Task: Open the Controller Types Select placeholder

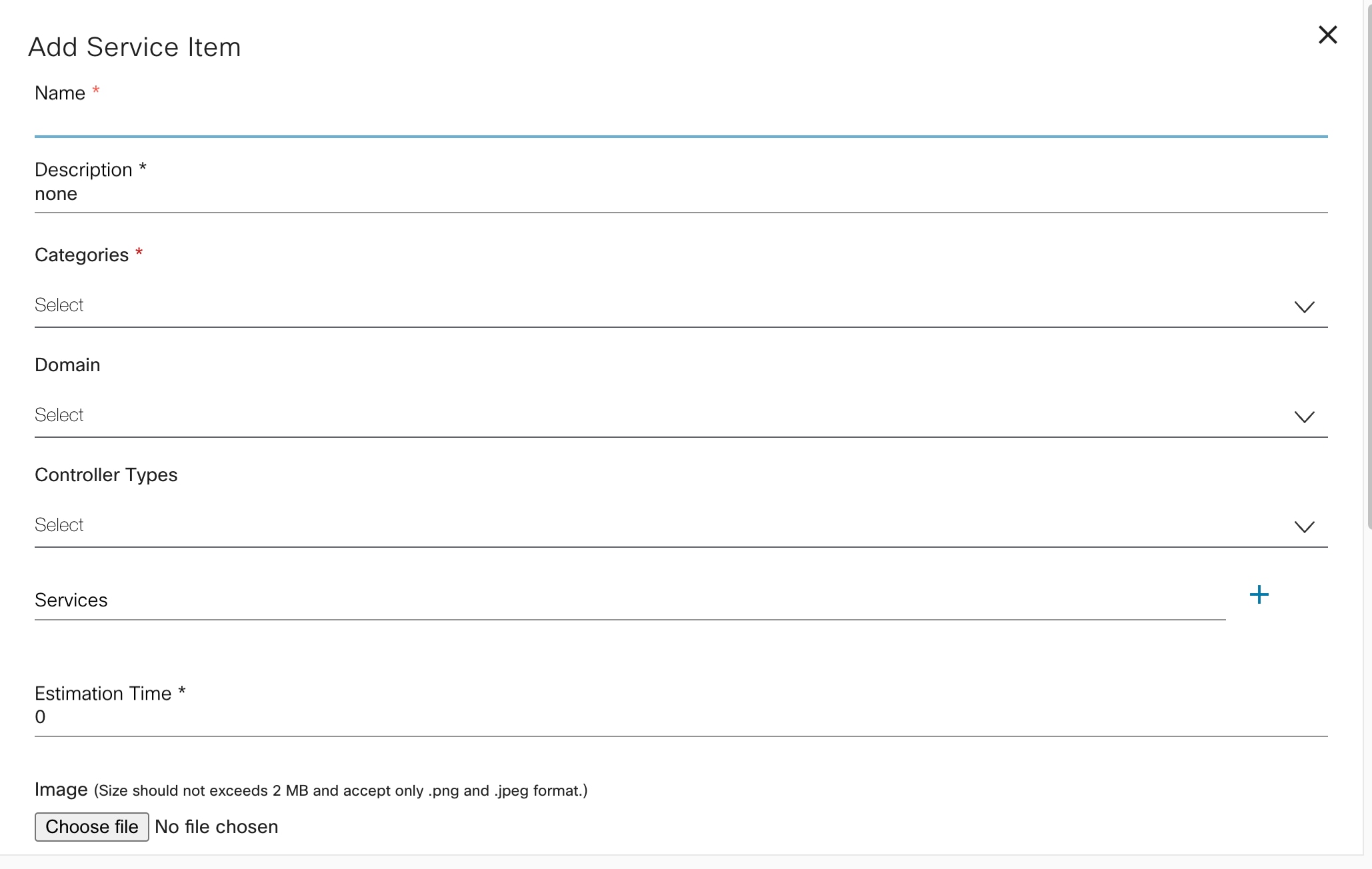Action: coord(59,525)
